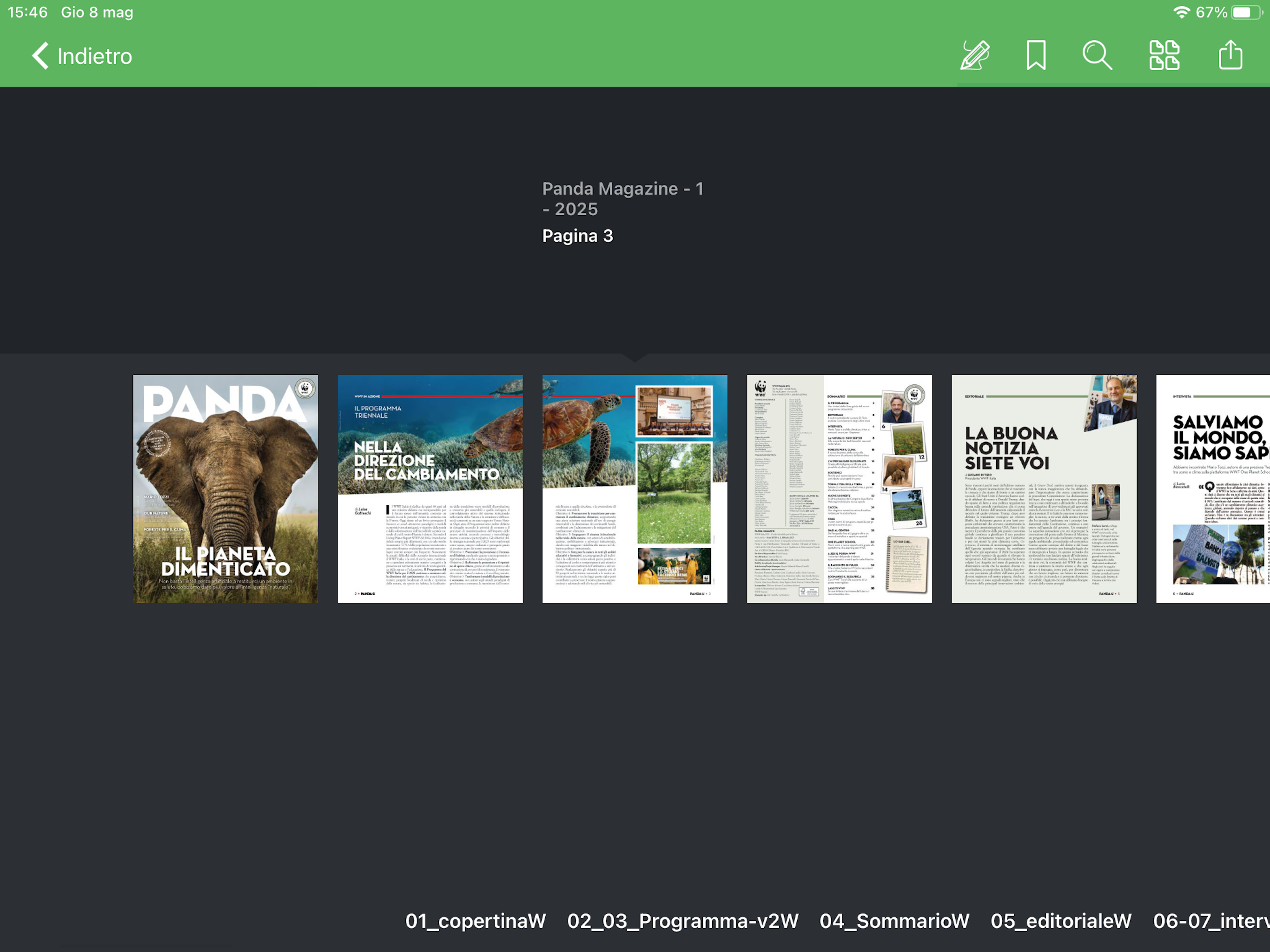This screenshot has width=1270, height=952.
Task: Open 'La buona notizia siete voi' thumbnail
Action: click(1044, 489)
